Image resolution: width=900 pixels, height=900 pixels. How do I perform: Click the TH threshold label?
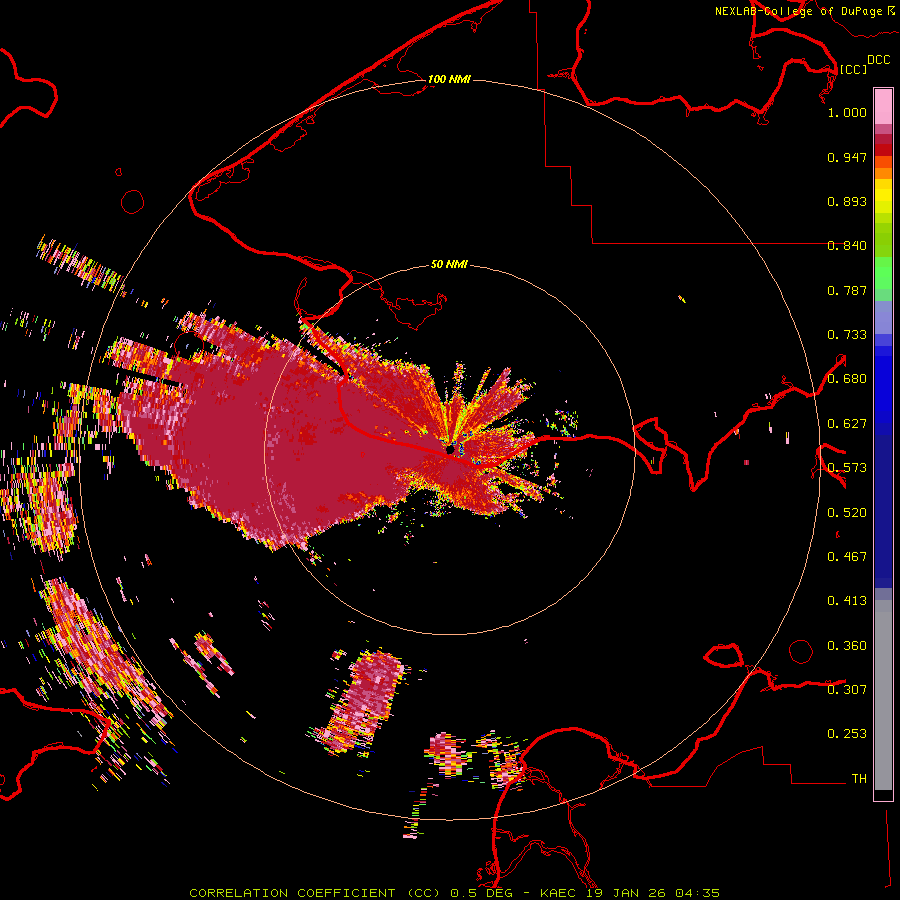pyautogui.click(x=859, y=779)
